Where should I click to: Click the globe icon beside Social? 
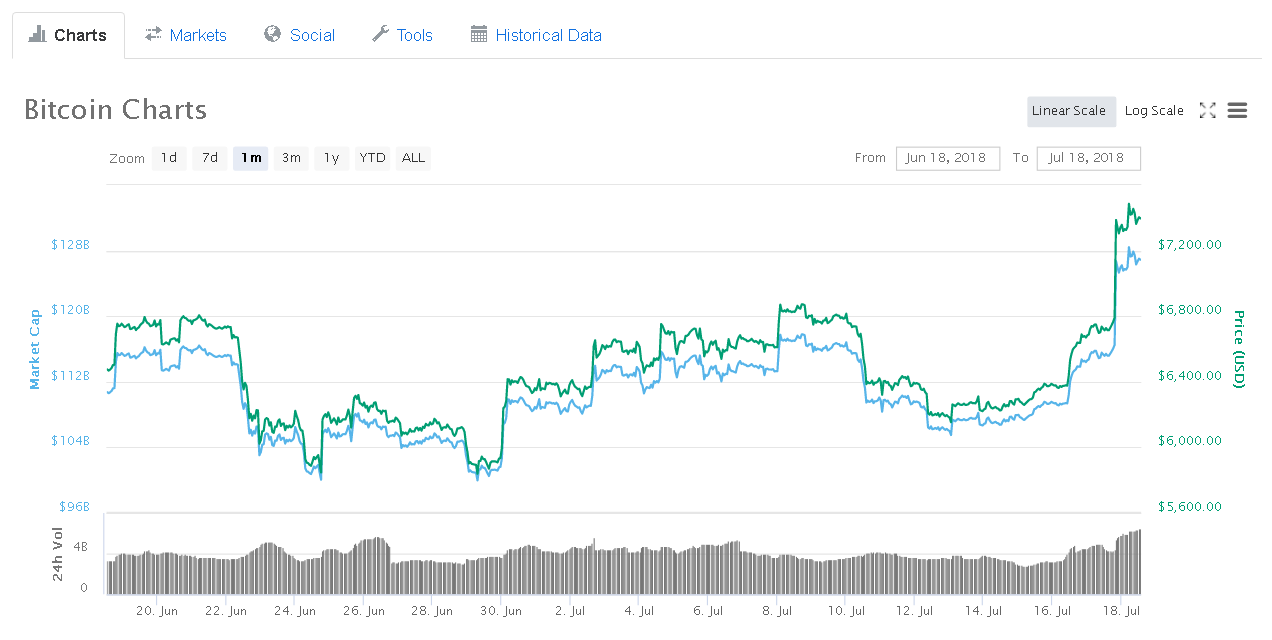pos(273,35)
